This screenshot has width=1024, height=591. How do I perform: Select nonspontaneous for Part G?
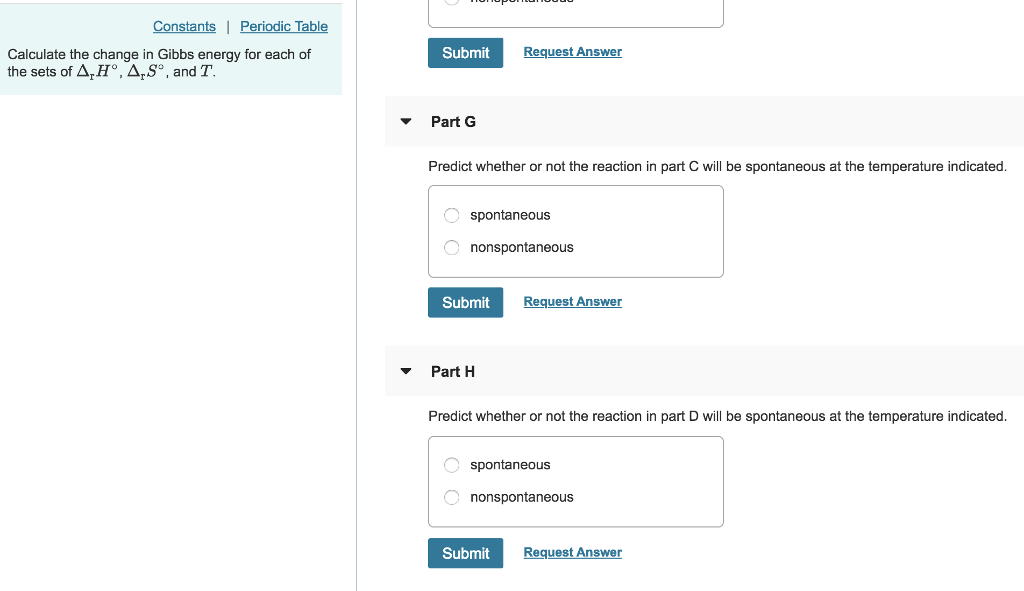point(451,247)
